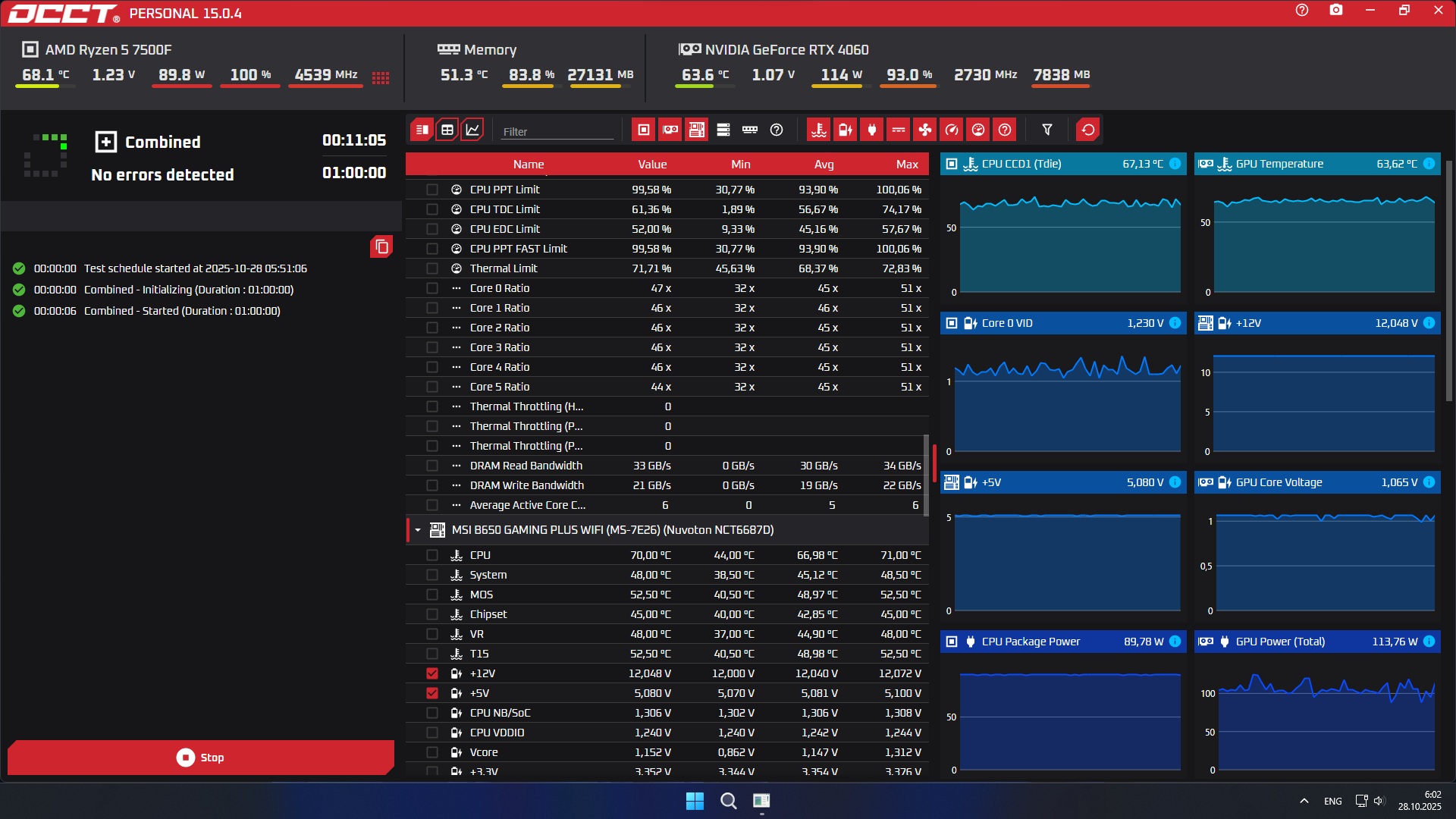Sort by the Name column header

[x=528, y=165]
